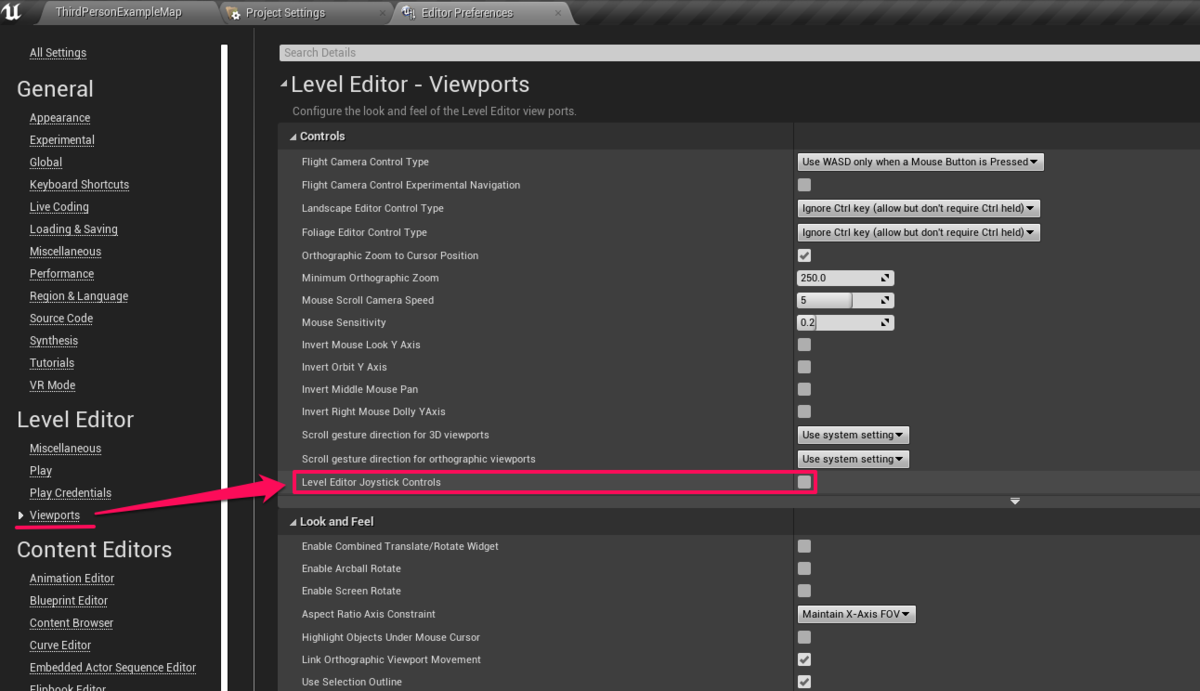This screenshot has height=691, width=1200.
Task: Enable Level Editor Joystick Controls checkbox
Action: pos(804,482)
